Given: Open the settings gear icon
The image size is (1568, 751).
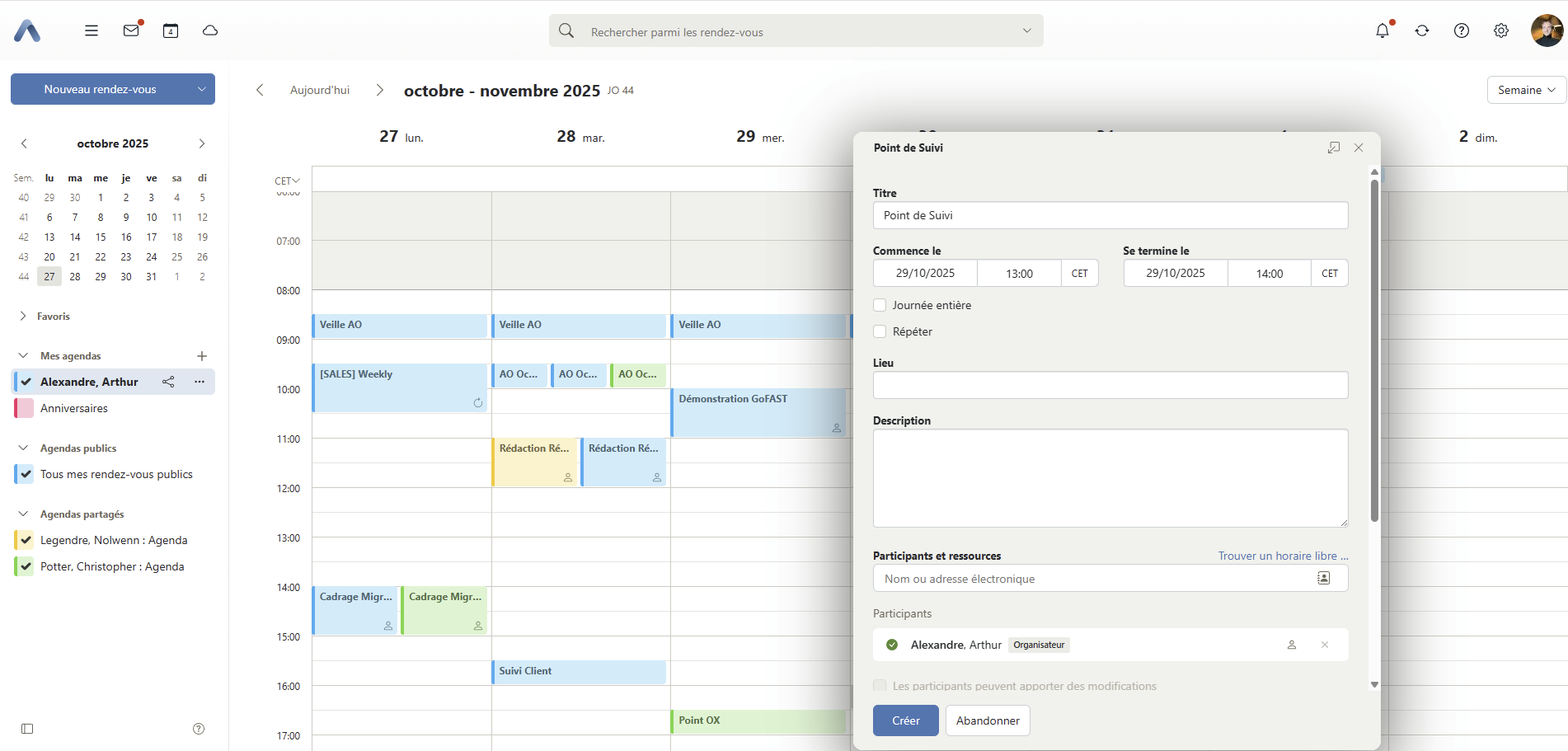Looking at the screenshot, I should click(x=1501, y=31).
